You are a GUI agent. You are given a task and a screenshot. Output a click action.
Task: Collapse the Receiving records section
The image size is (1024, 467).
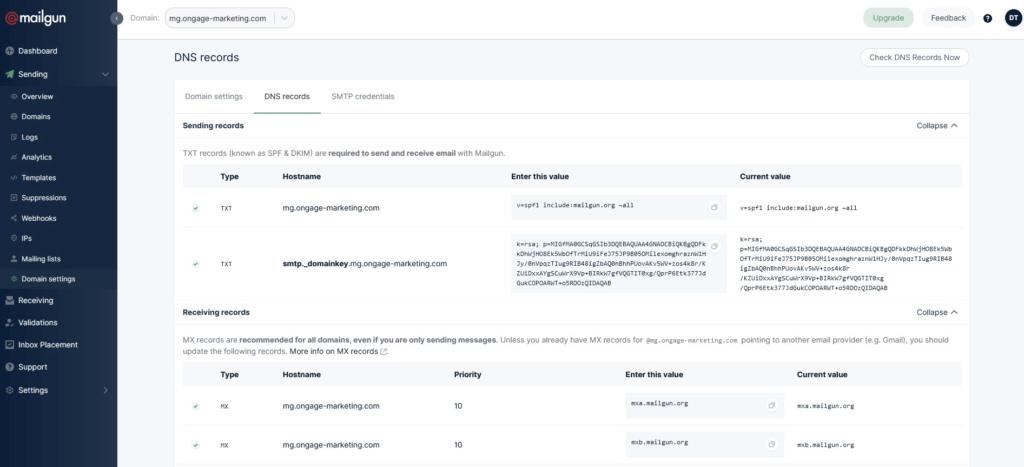937,312
